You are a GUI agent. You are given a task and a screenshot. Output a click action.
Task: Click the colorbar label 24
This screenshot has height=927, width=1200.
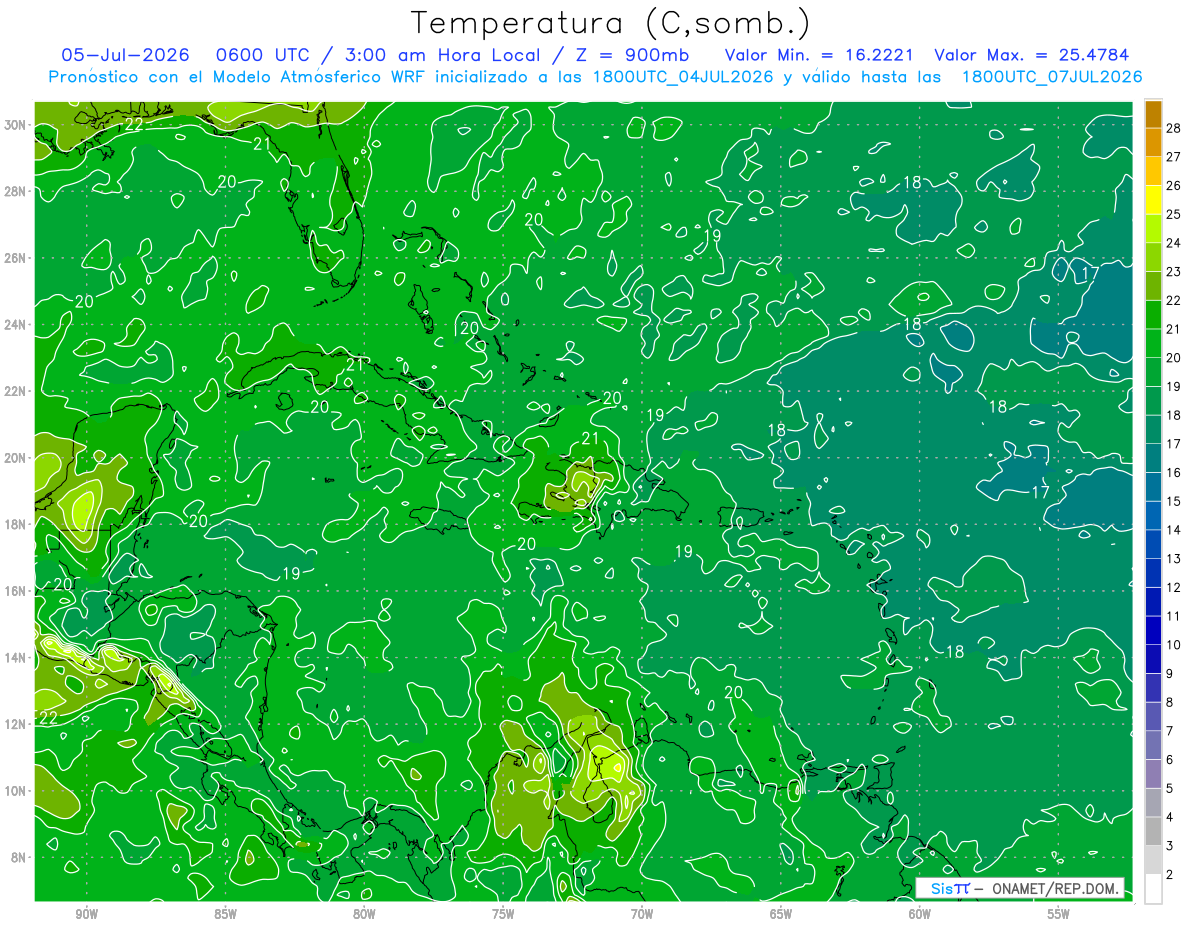[x=1174, y=242]
